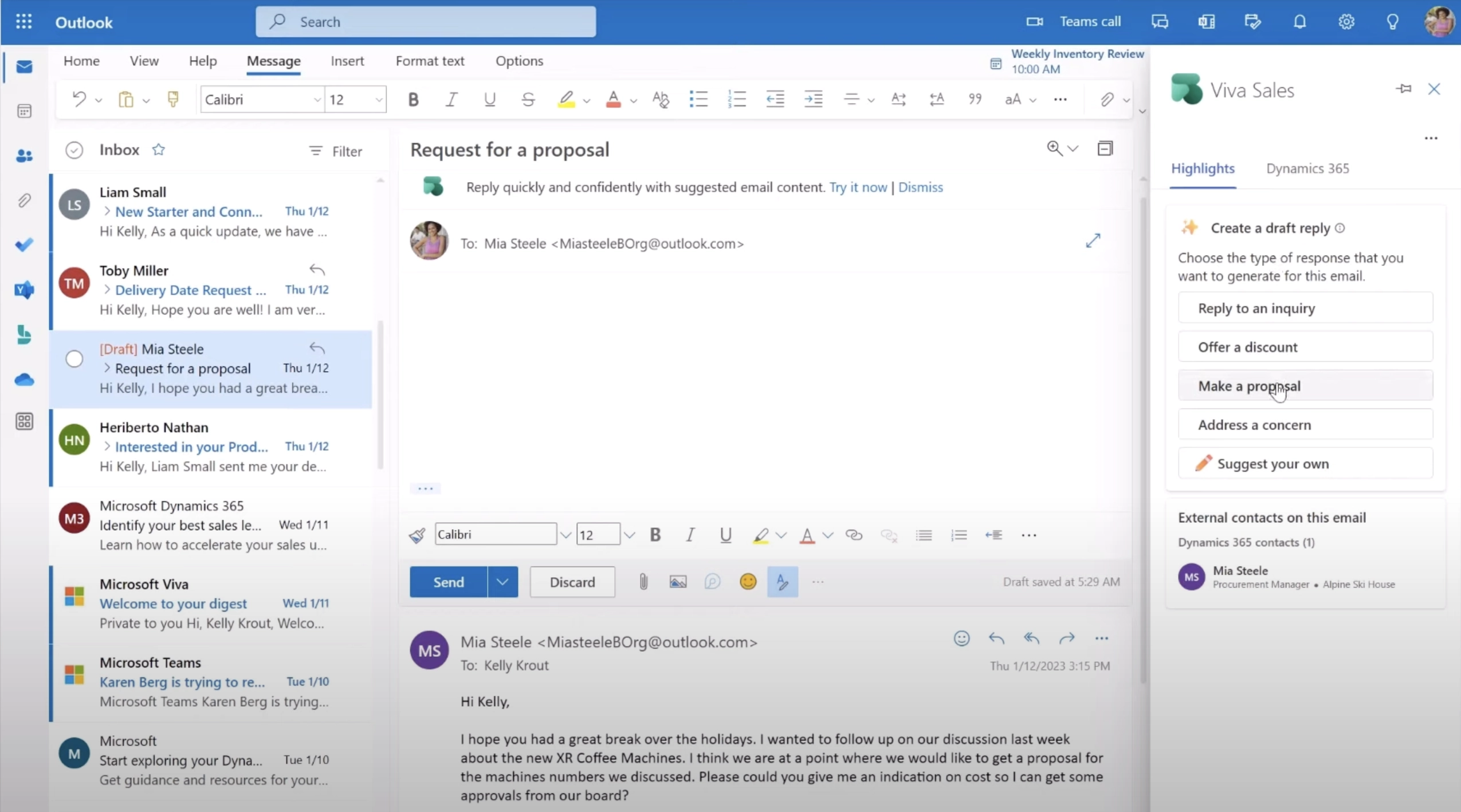Open the zoom options dropdown arrow
The image size is (1461, 812).
(x=1073, y=149)
